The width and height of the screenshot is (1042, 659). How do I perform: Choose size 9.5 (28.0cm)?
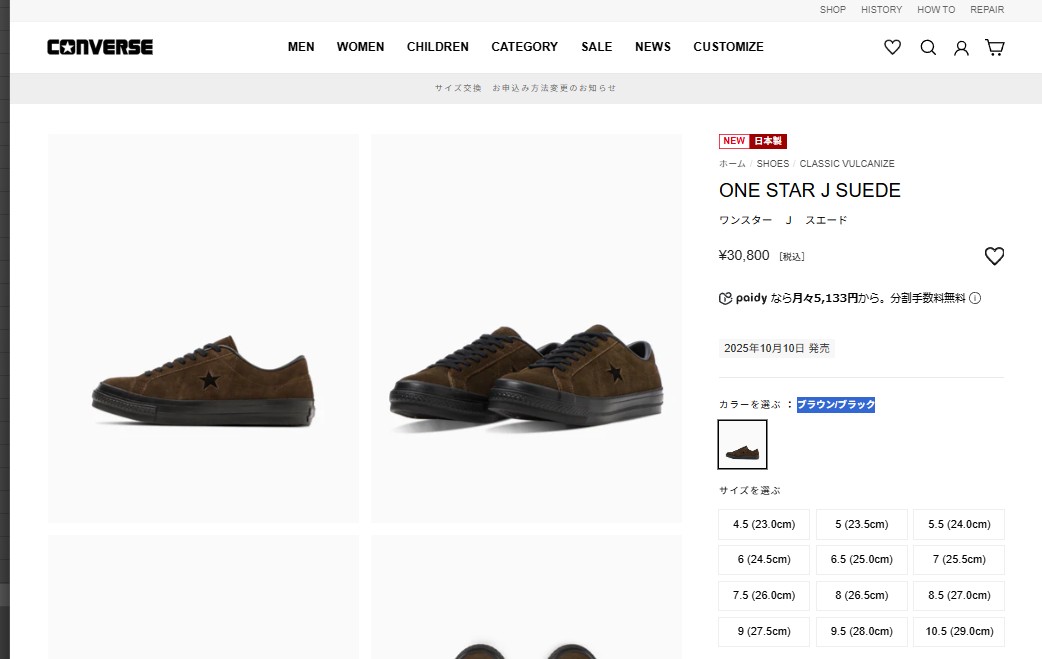tap(861, 632)
